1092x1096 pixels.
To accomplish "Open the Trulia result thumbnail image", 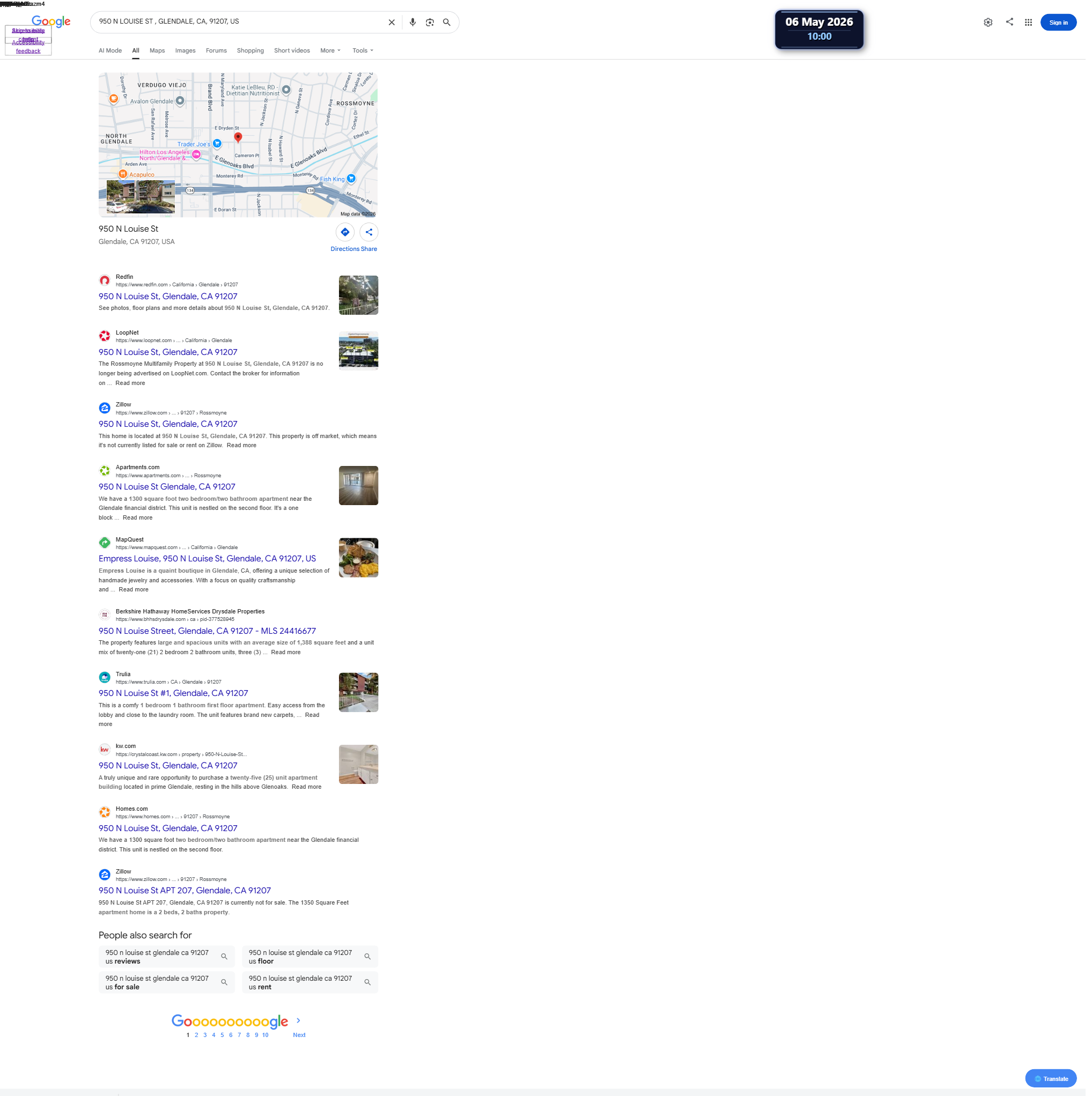I will [x=359, y=692].
